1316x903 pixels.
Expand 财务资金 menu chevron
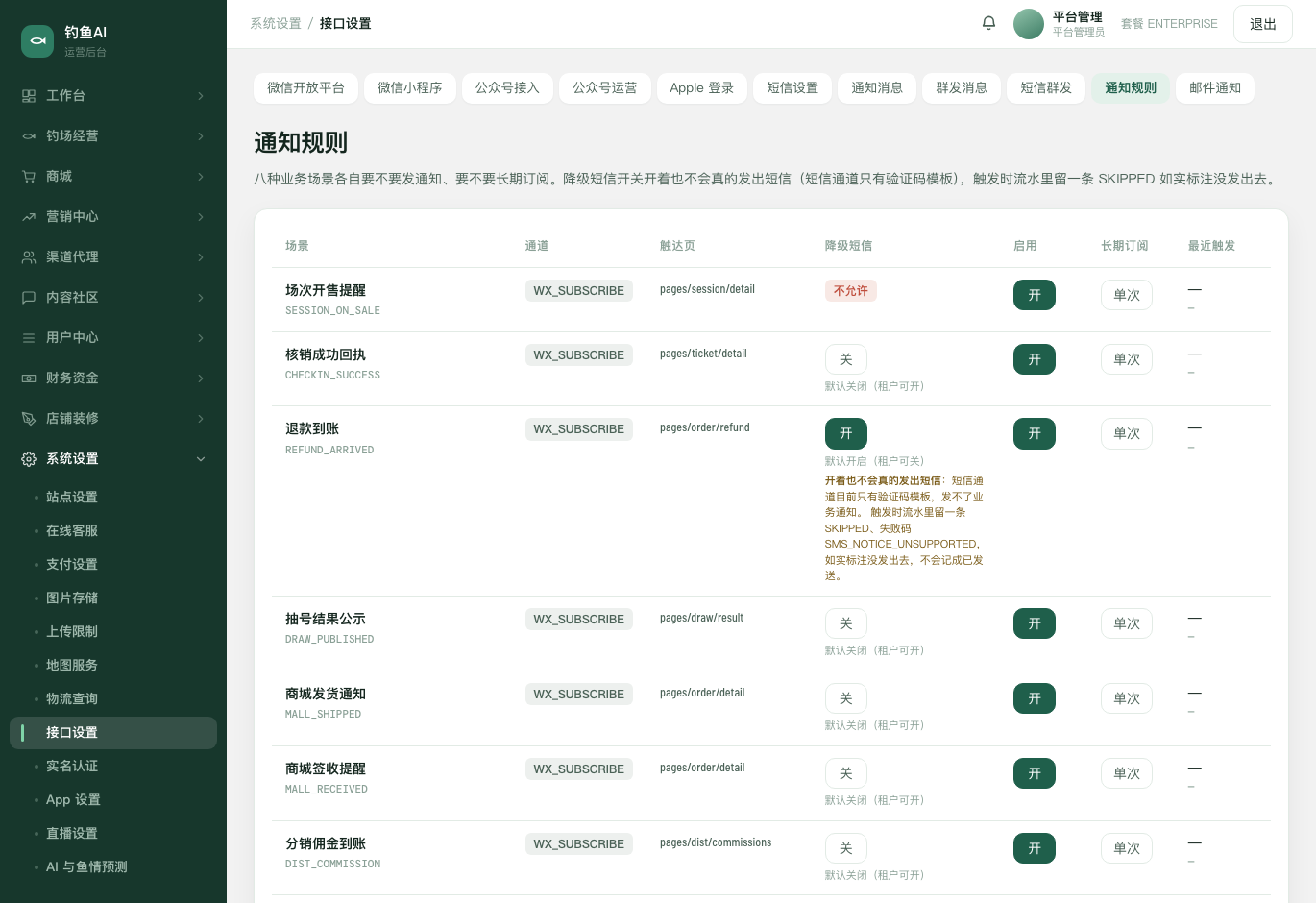(201, 378)
